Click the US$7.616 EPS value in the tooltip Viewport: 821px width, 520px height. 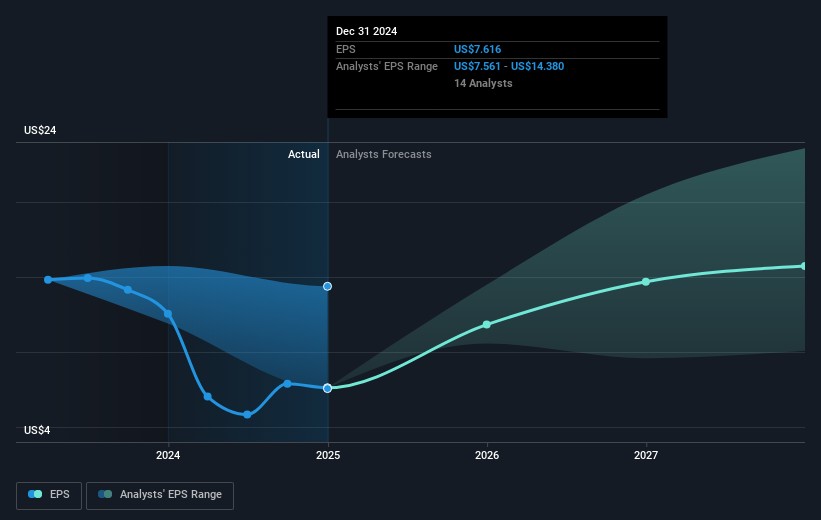477,49
